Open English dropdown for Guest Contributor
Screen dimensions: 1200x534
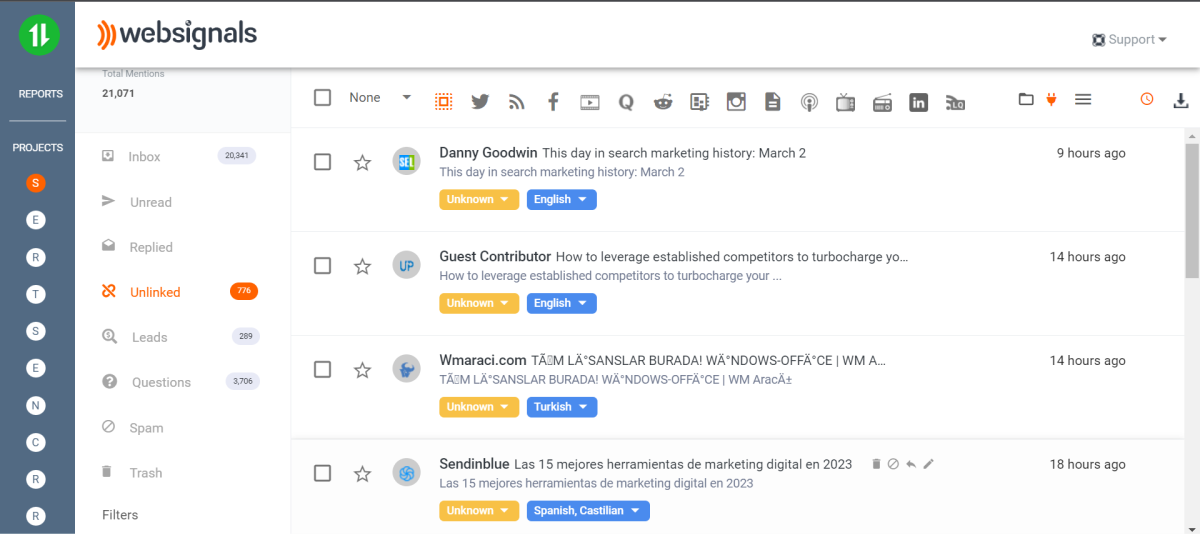pyautogui.click(x=562, y=303)
